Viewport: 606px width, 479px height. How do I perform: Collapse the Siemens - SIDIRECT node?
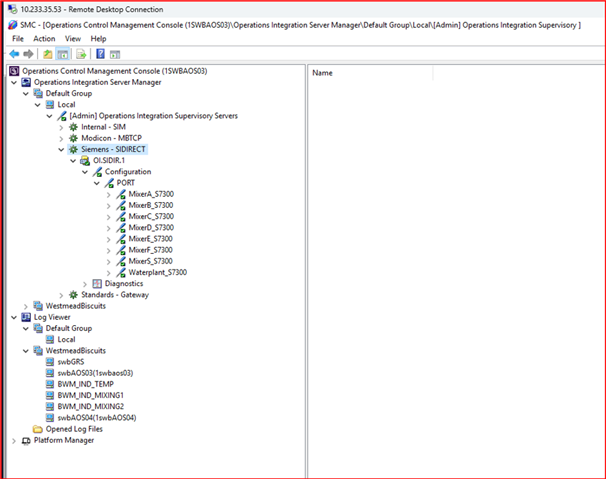tap(61, 150)
